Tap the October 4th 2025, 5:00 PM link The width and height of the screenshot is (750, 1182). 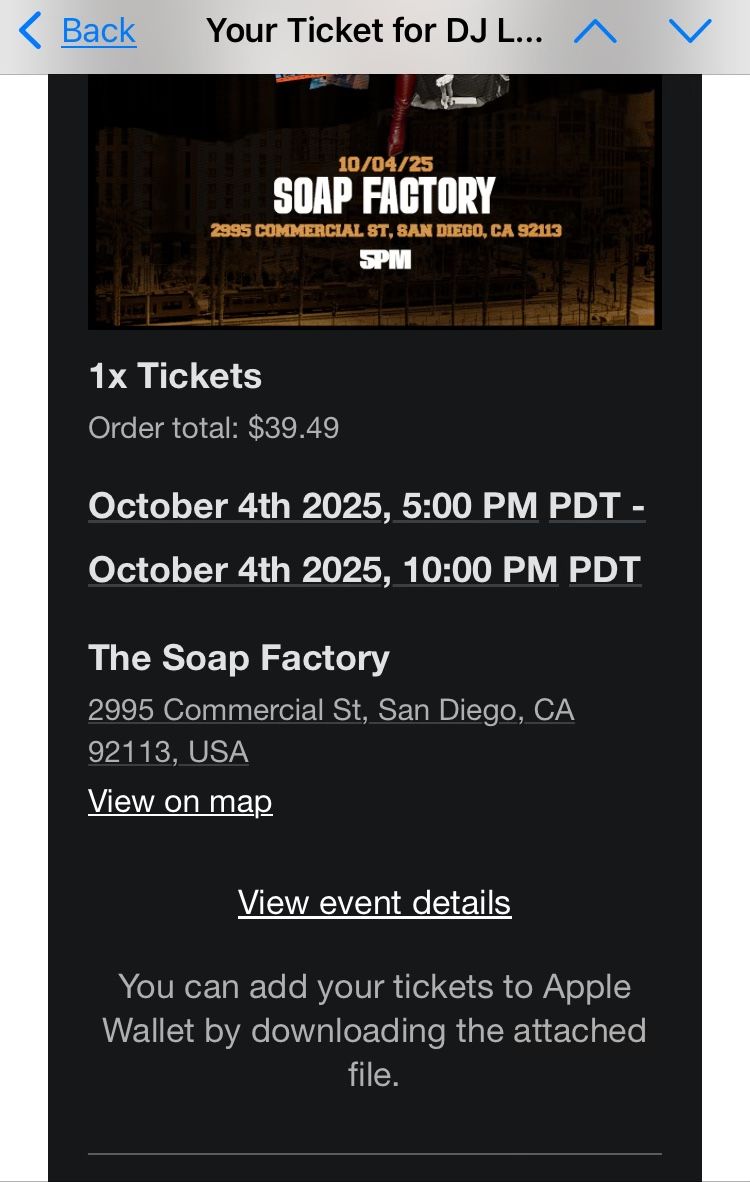tap(313, 506)
